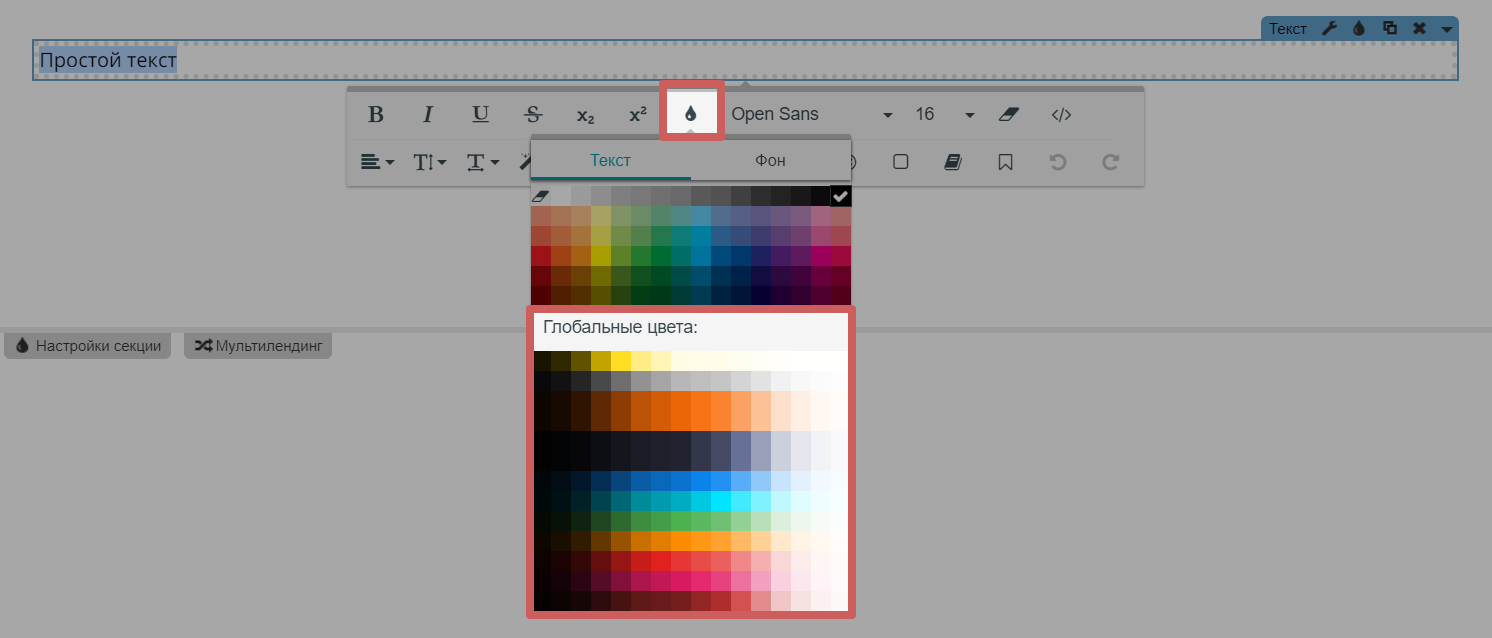Pick the black swatch with checkmark

pyautogui.click(x=841, y=196)
